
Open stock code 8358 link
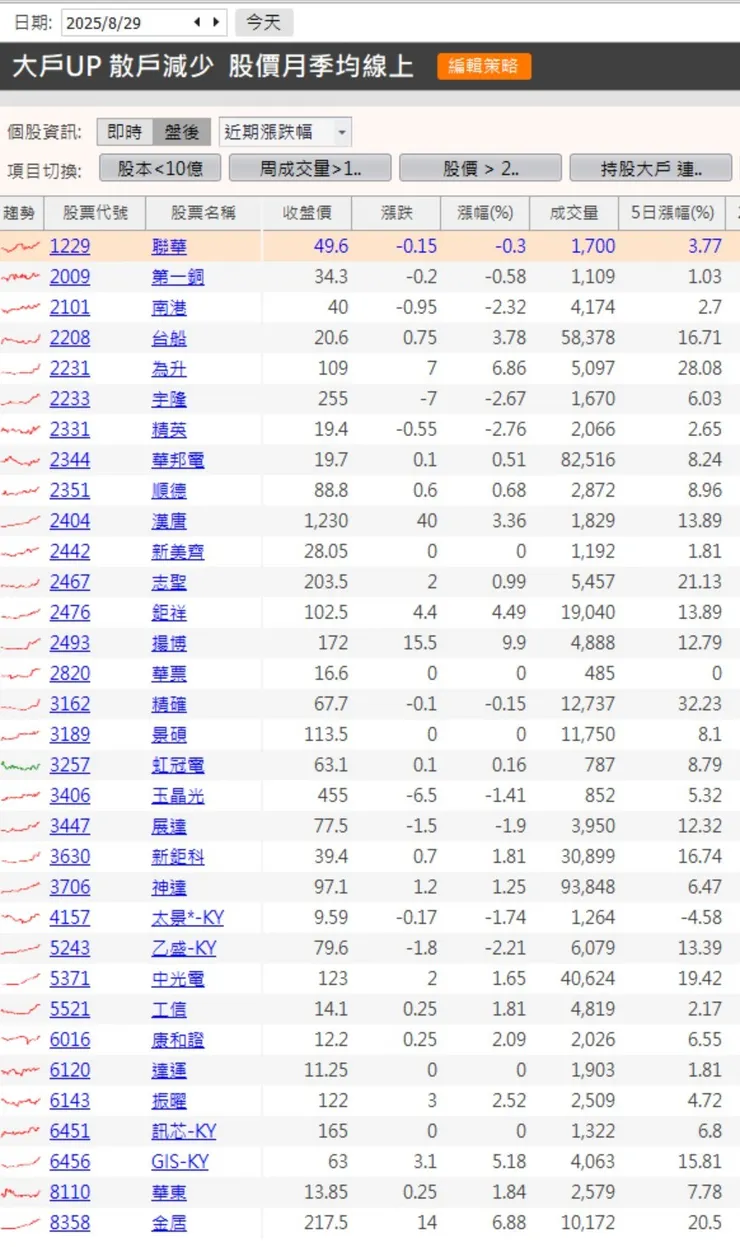pos(70,1222)
